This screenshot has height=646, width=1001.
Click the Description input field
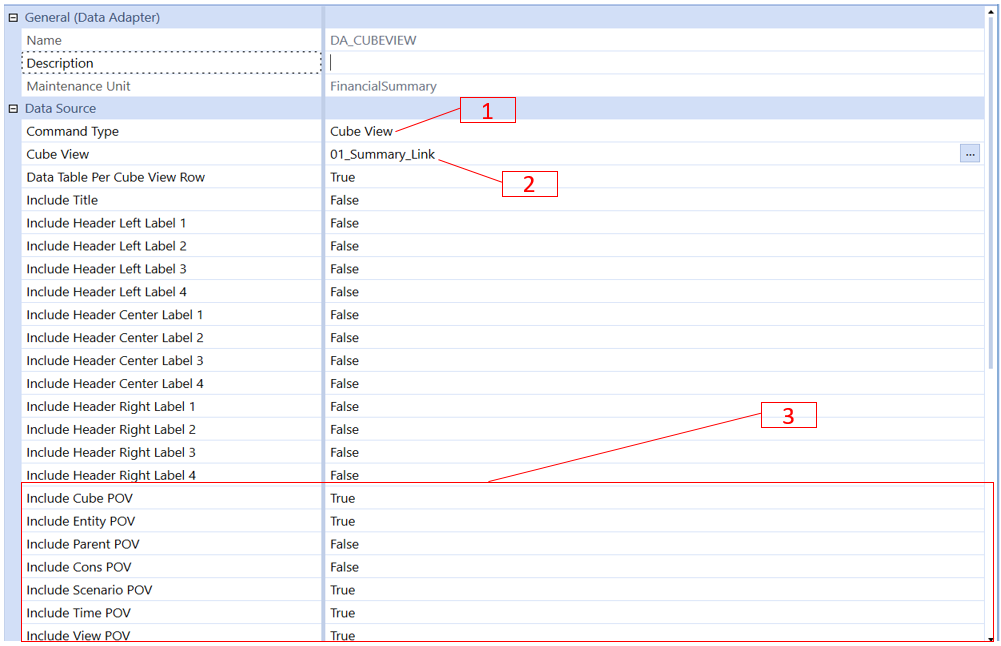[650, 63]
